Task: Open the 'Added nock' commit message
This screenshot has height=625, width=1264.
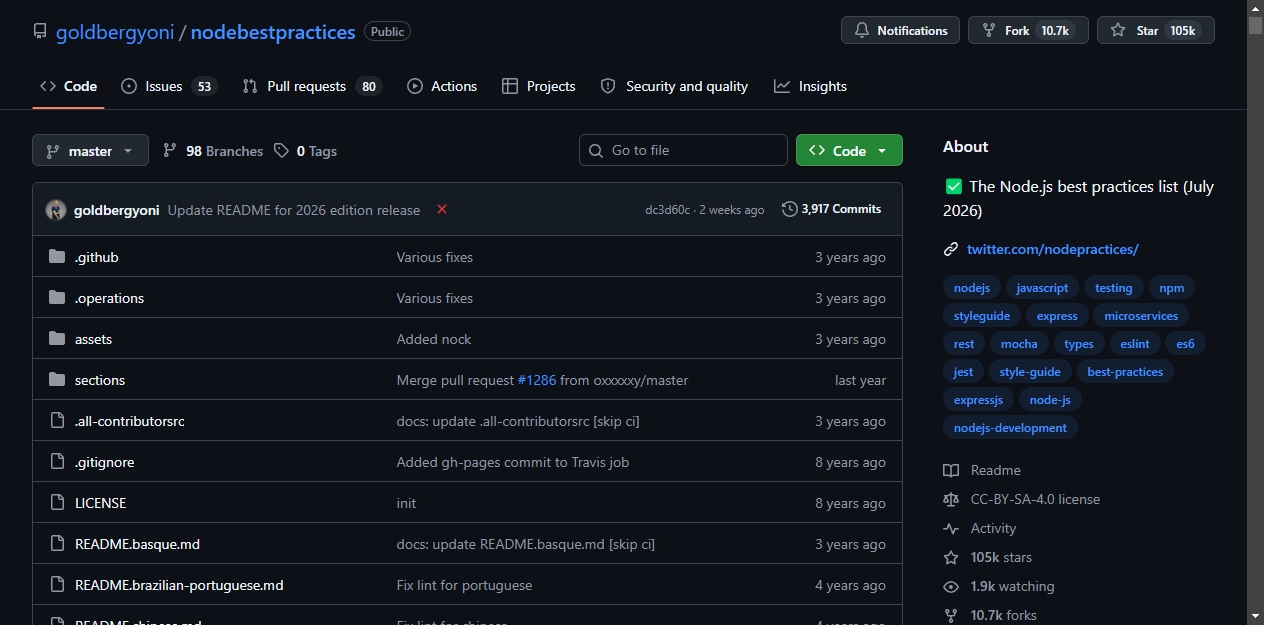Action: coord(434,339)
